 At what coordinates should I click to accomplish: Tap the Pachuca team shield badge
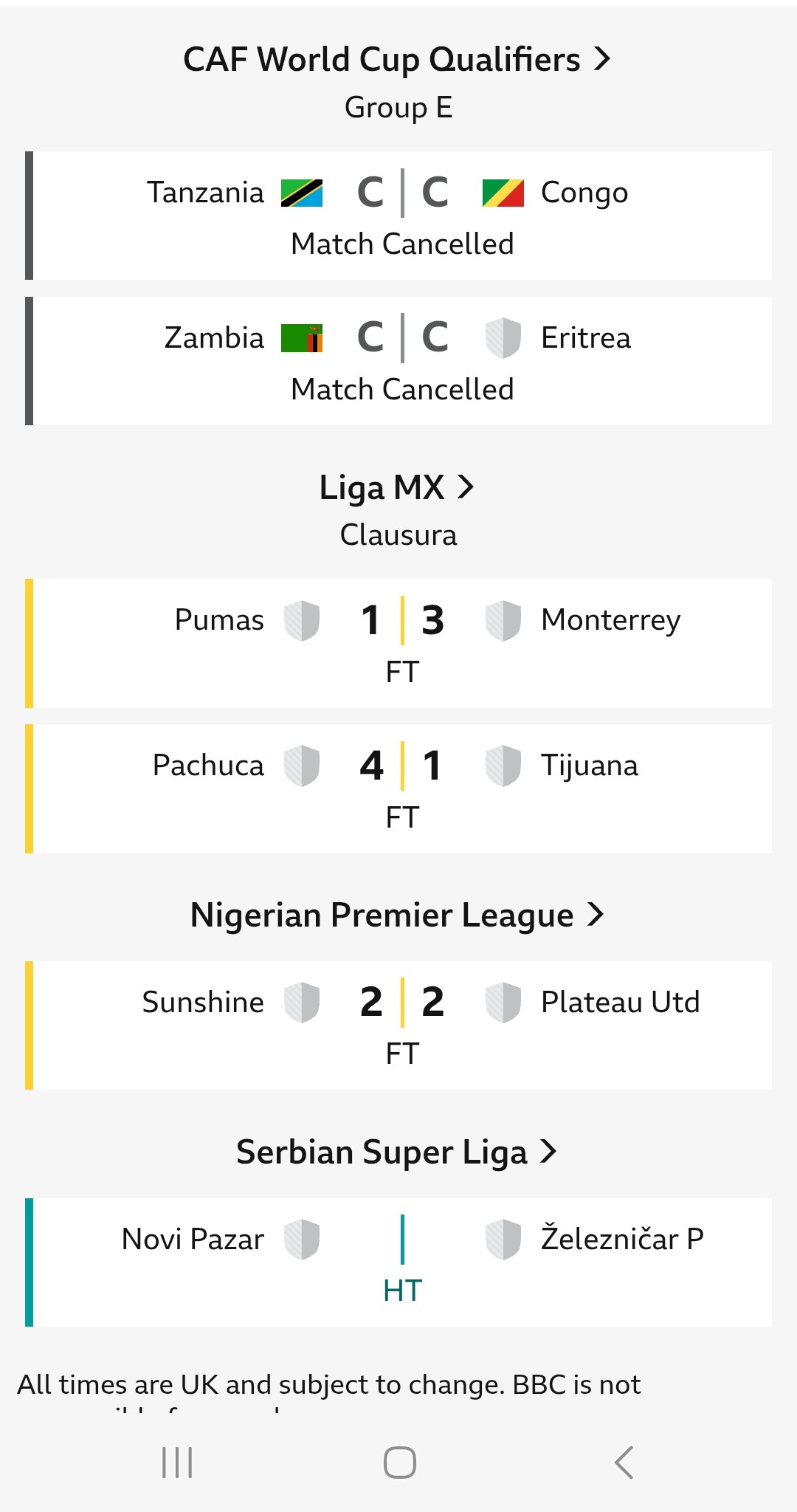[302, 766]
